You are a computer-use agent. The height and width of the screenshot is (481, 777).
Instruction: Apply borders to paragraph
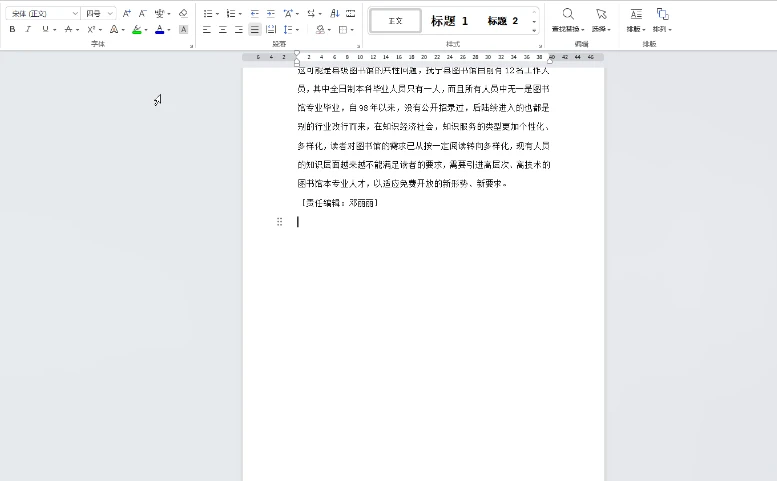(343, 30)
